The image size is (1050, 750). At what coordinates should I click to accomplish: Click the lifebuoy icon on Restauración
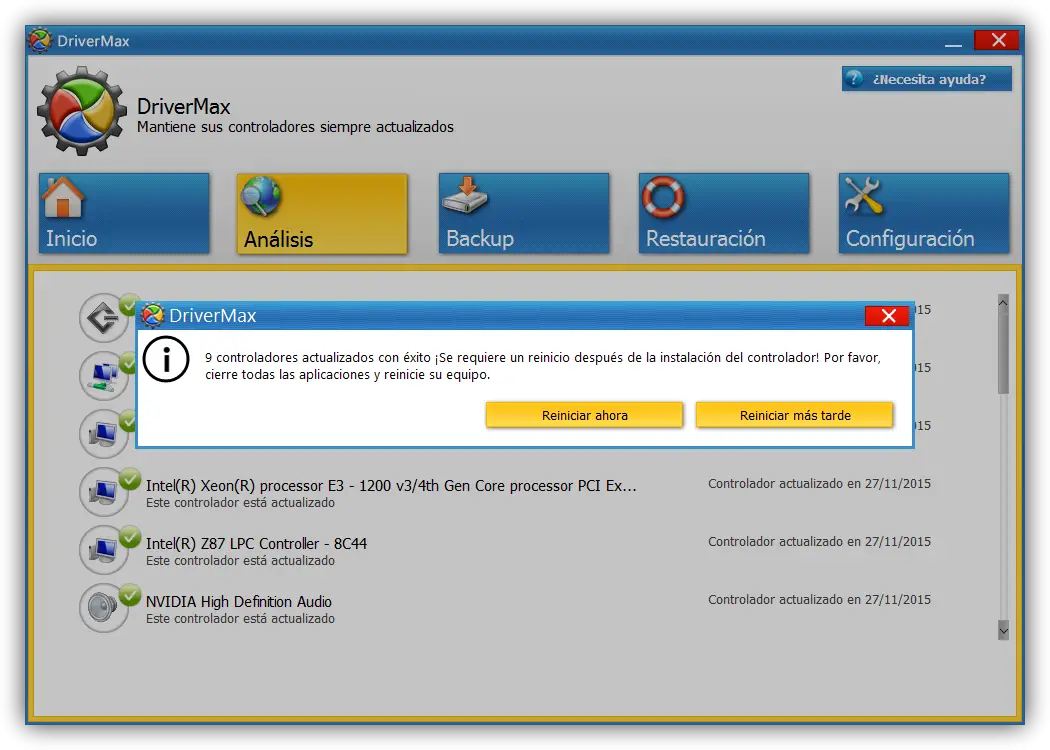(663, 197)
